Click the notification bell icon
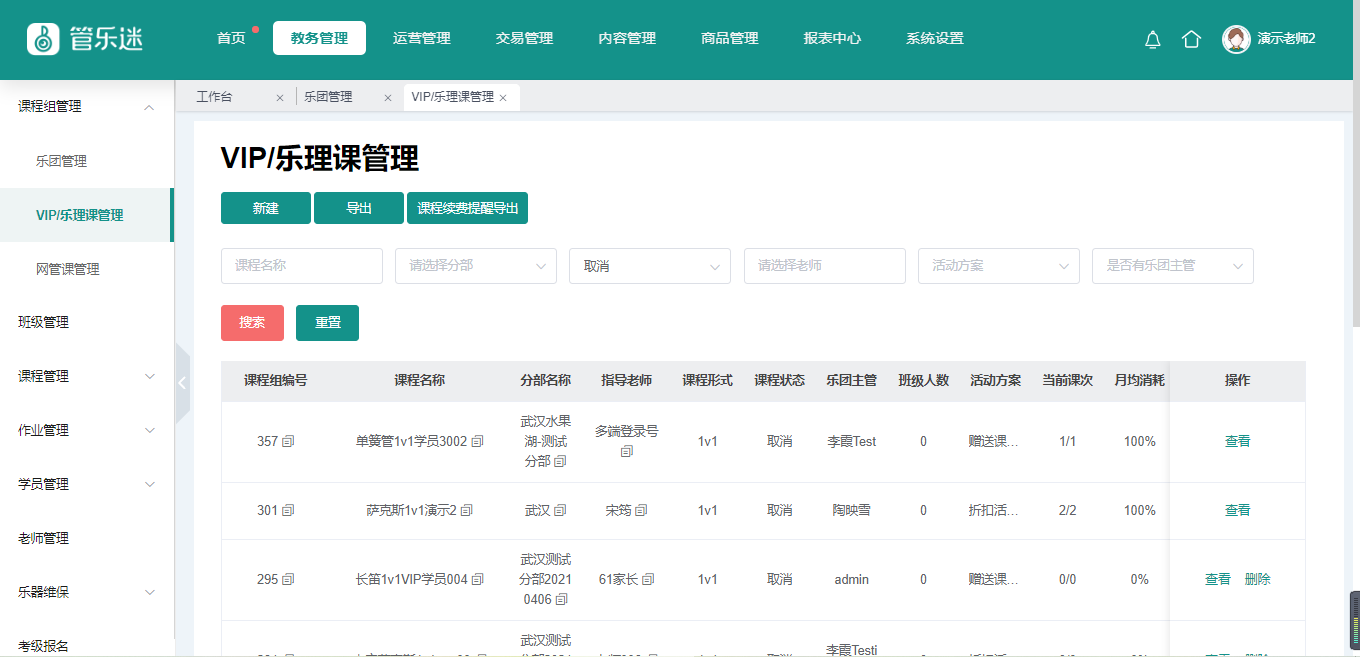Screen dimensions: 1360x657 click(1152, 39)
